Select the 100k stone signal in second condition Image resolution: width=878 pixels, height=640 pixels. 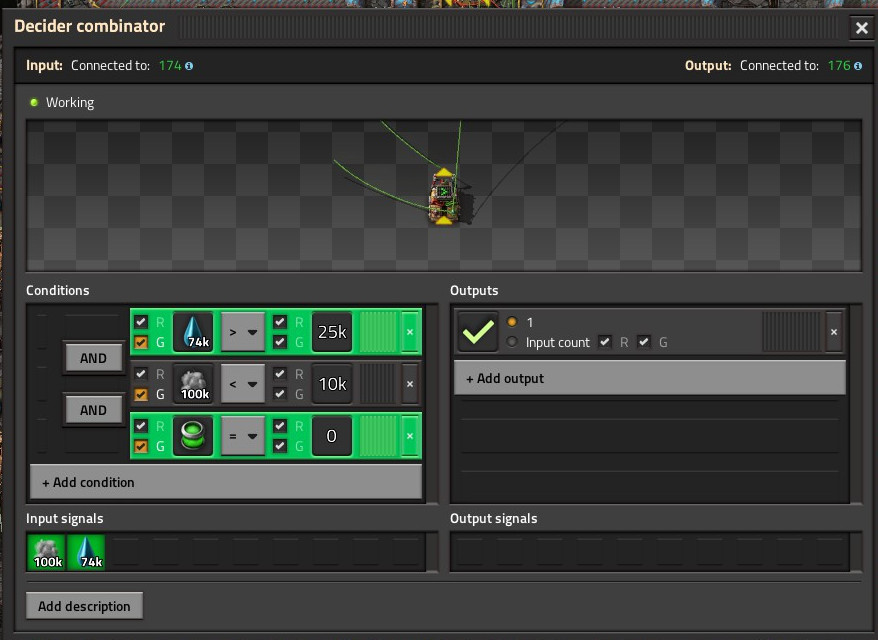[x=193, y=384]
